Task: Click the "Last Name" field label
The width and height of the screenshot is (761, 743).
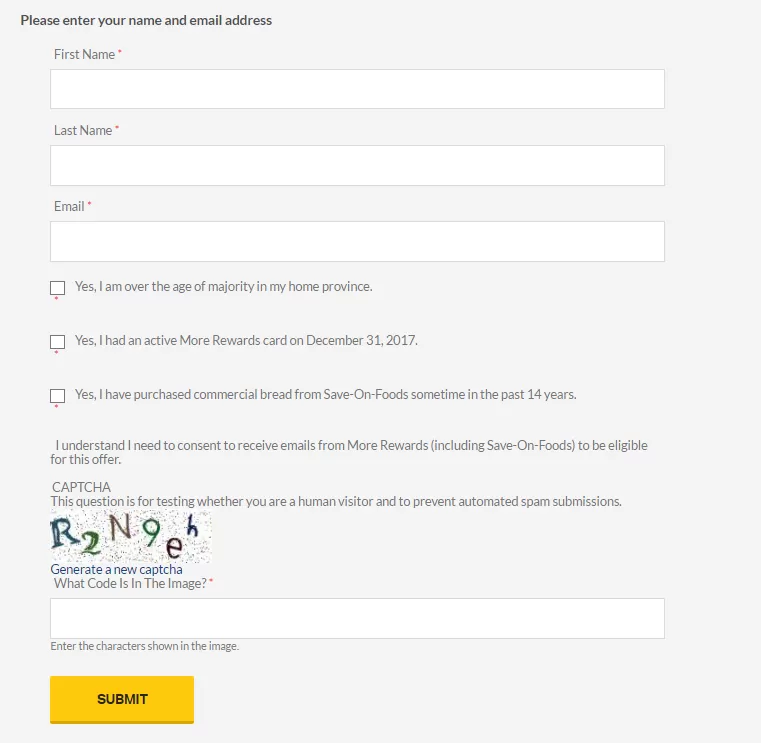Action: [83, 131]
